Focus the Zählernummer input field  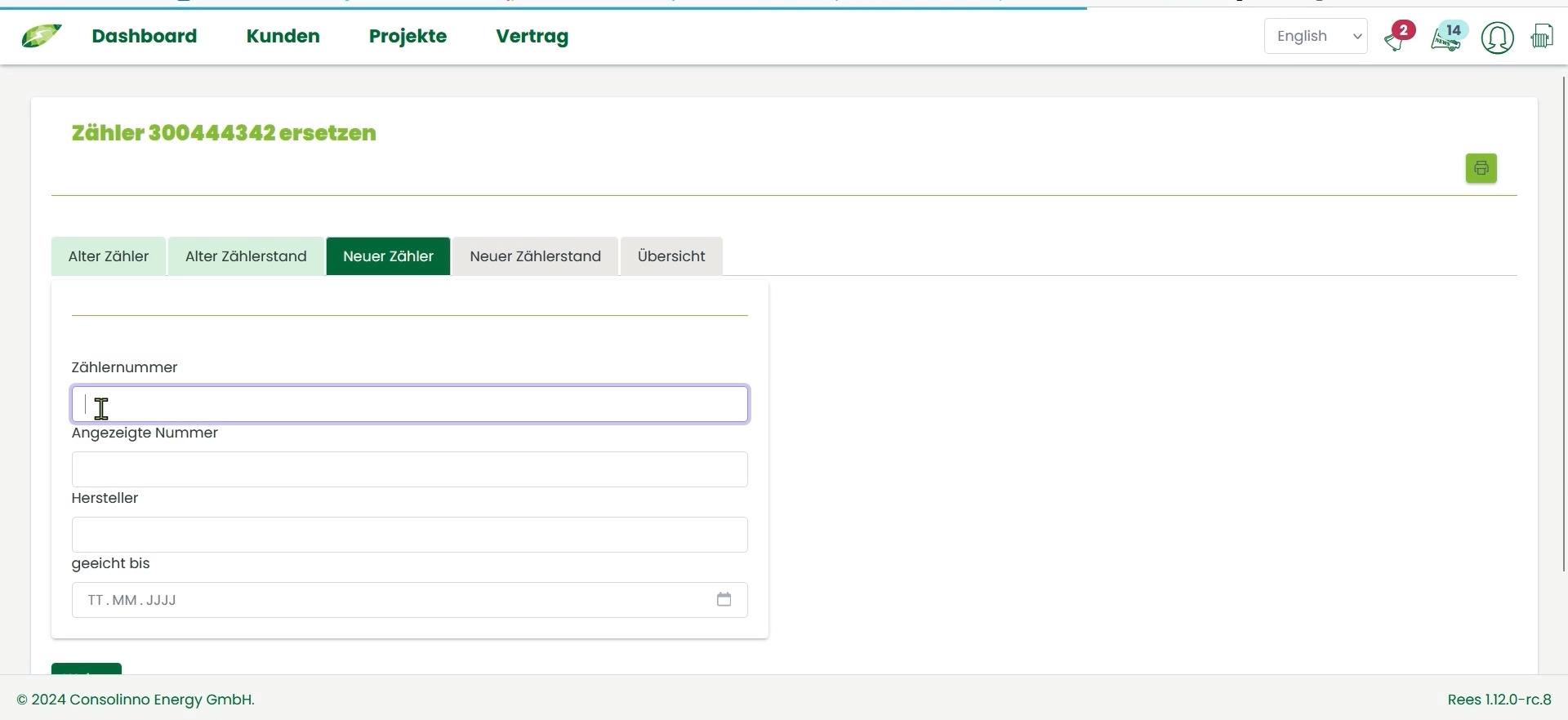[x=410, y=404]
